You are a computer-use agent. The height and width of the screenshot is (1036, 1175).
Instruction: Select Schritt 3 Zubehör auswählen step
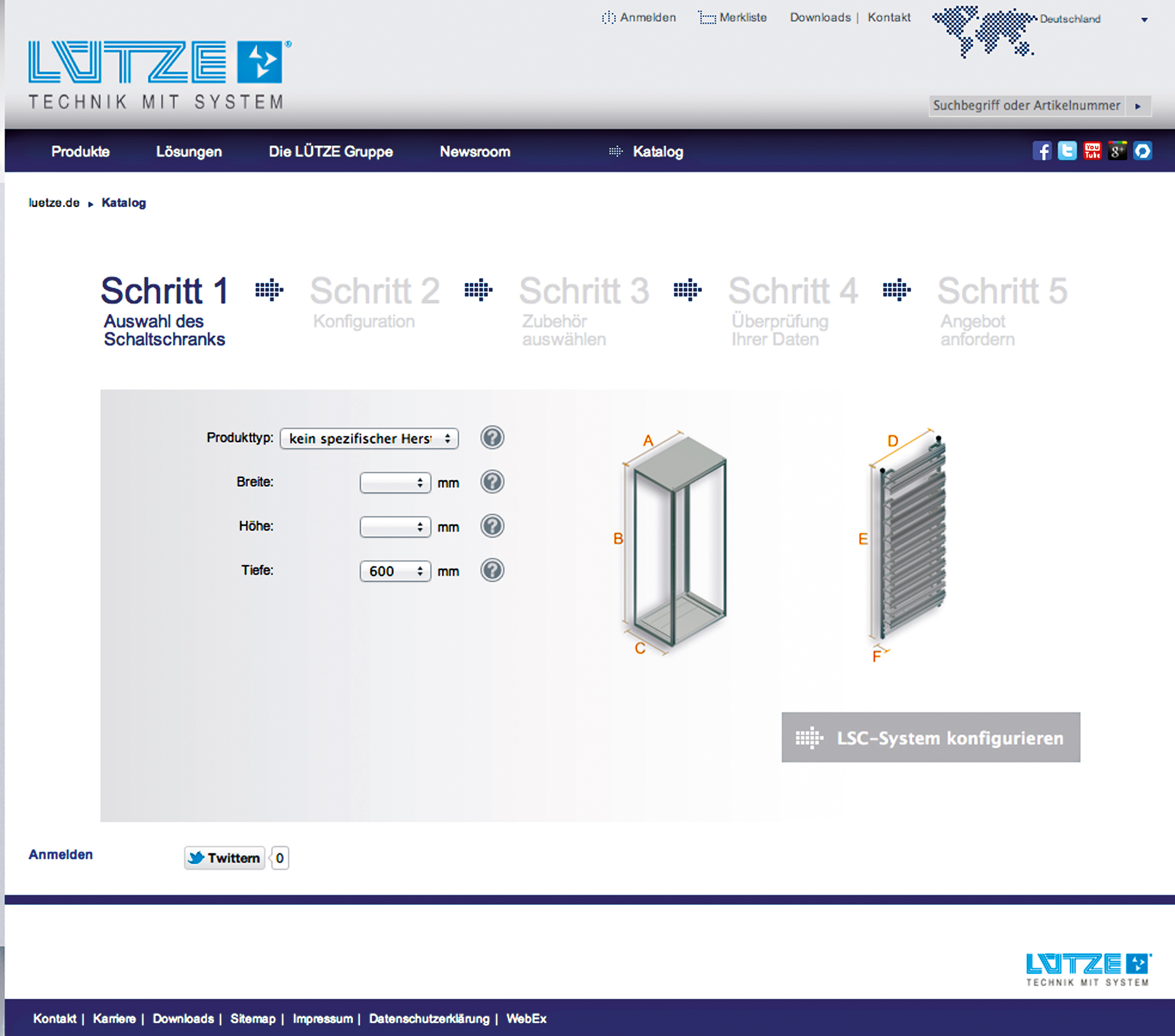[x=584, y=311]
